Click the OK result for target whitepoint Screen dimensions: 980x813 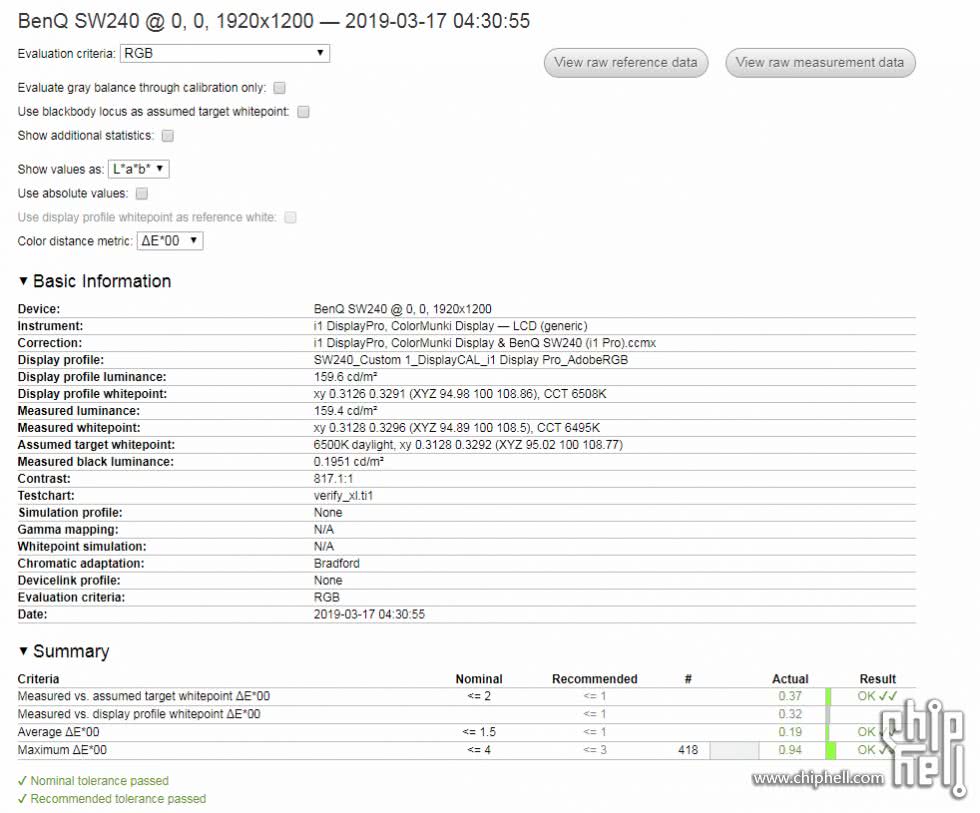pyautogui.click(x=877, y=696)
